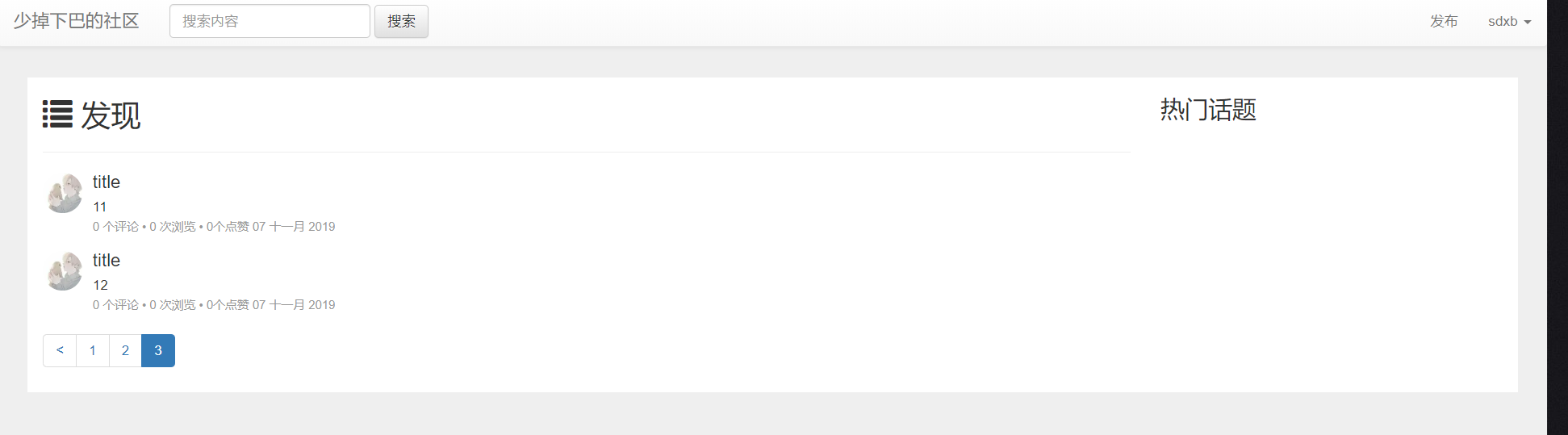
Task: Open the title link above description 11
Action: click(107, 182)
